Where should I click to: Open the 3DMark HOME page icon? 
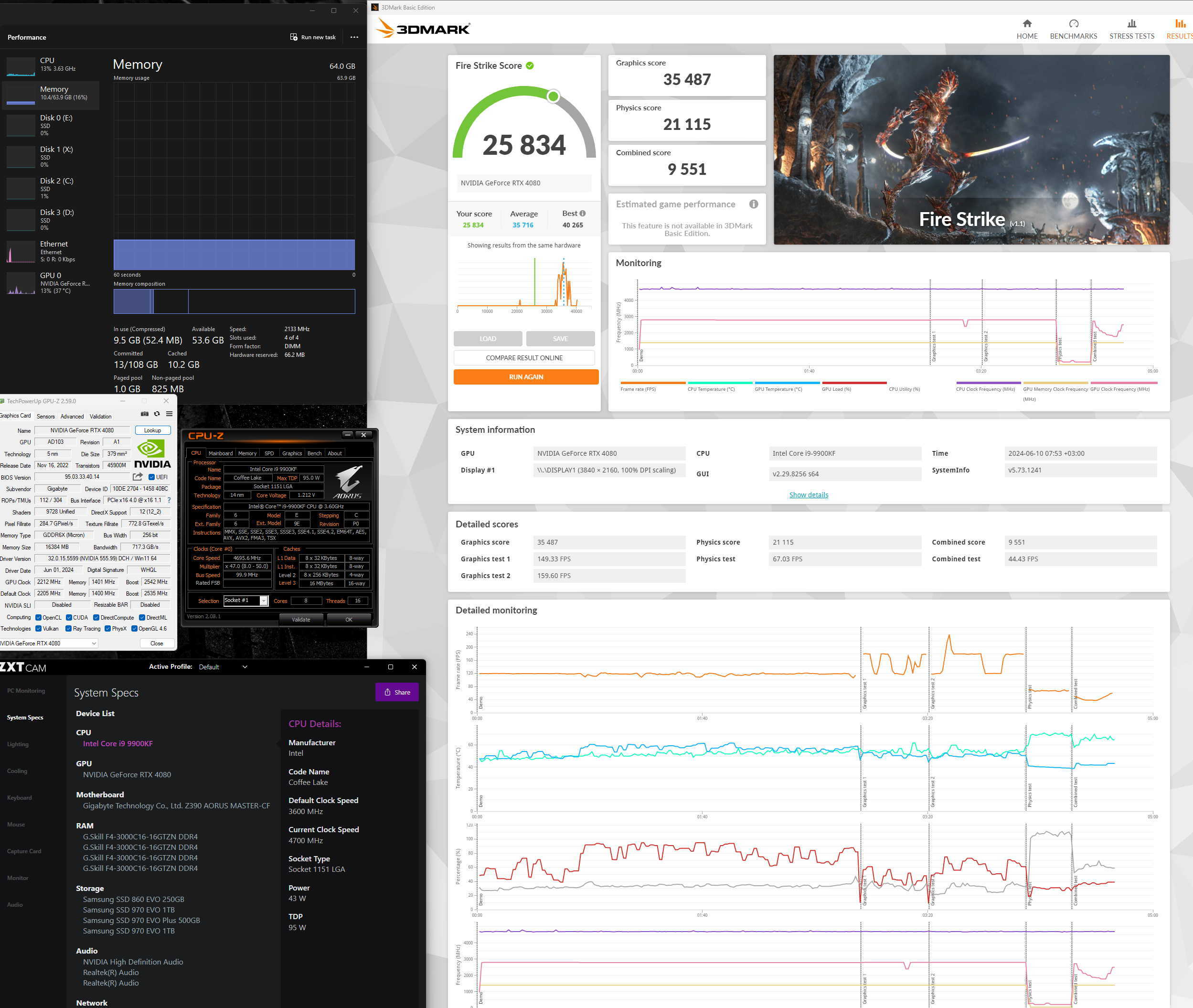(x=1027, y=23)
